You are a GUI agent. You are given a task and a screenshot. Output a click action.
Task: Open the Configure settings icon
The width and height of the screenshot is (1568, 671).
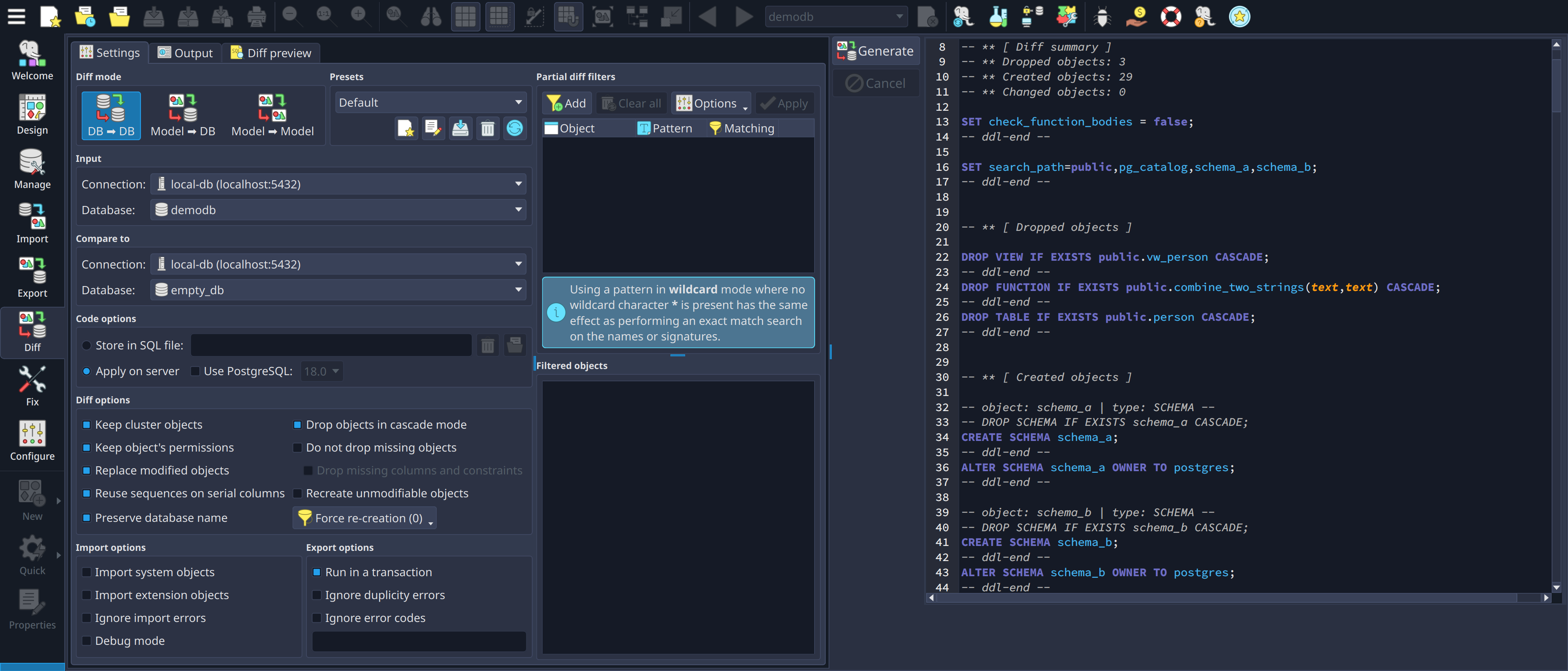tap(31, 440)
